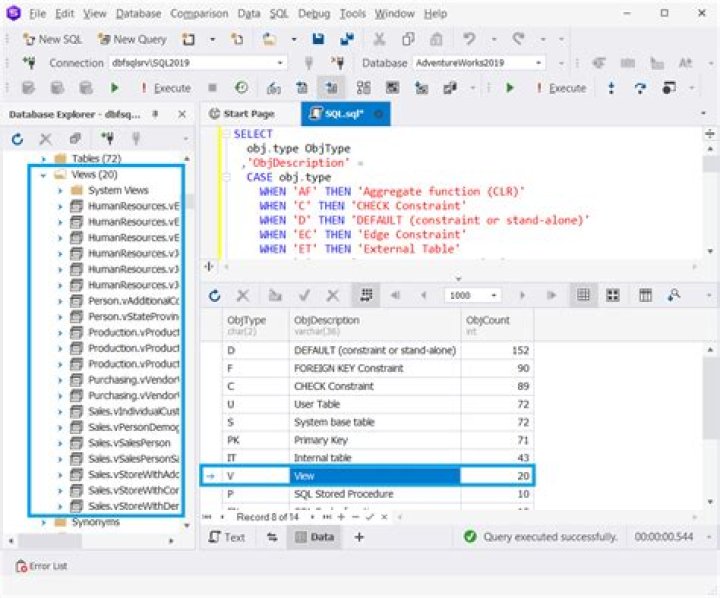
Task: Click the grid next-page arrow
Action: [x=522, y=295]
